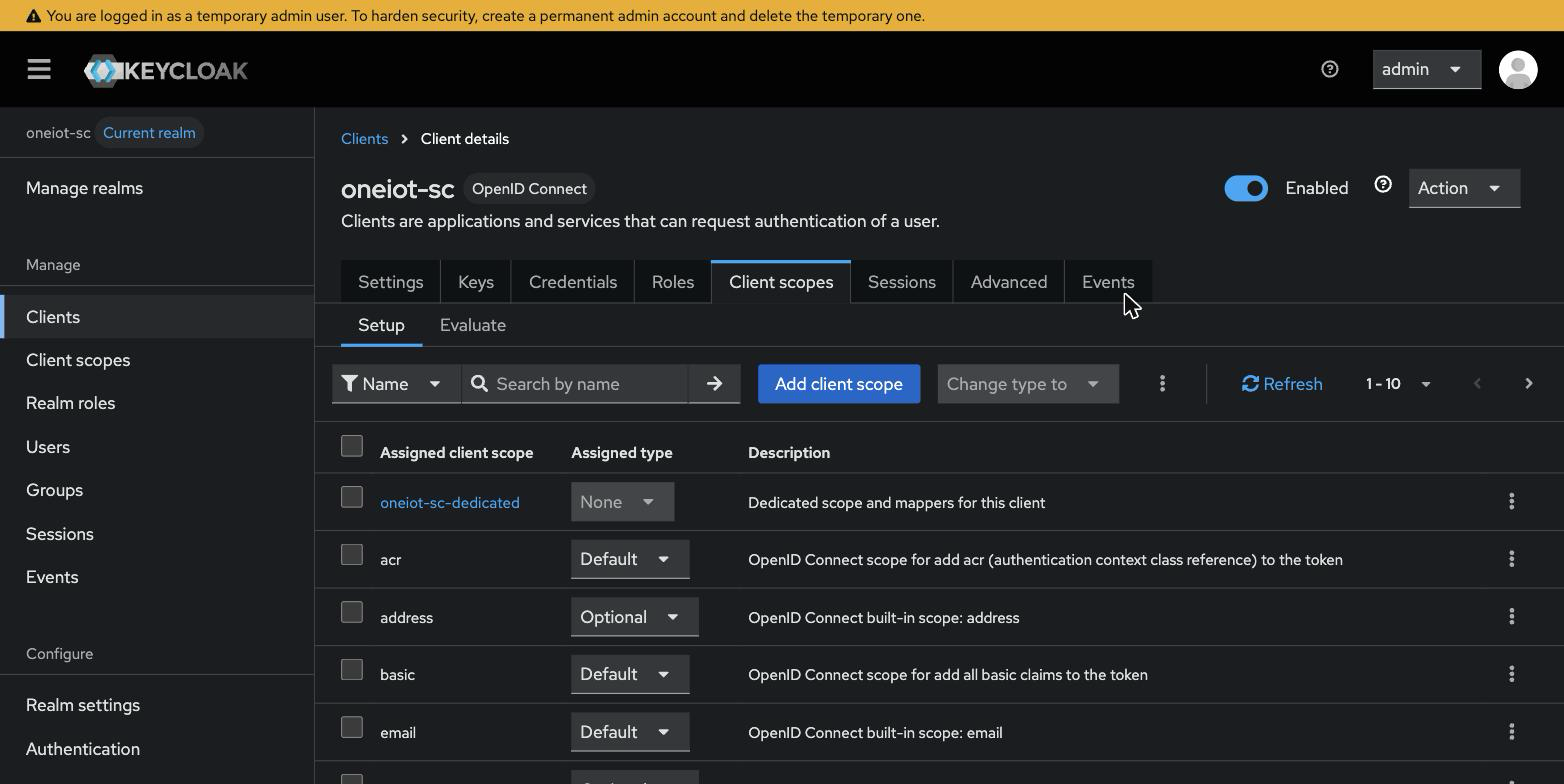Change acr assigned type dropdown
The height and width of the screenshot is (784, 1564).
click(x=630, y=559)
